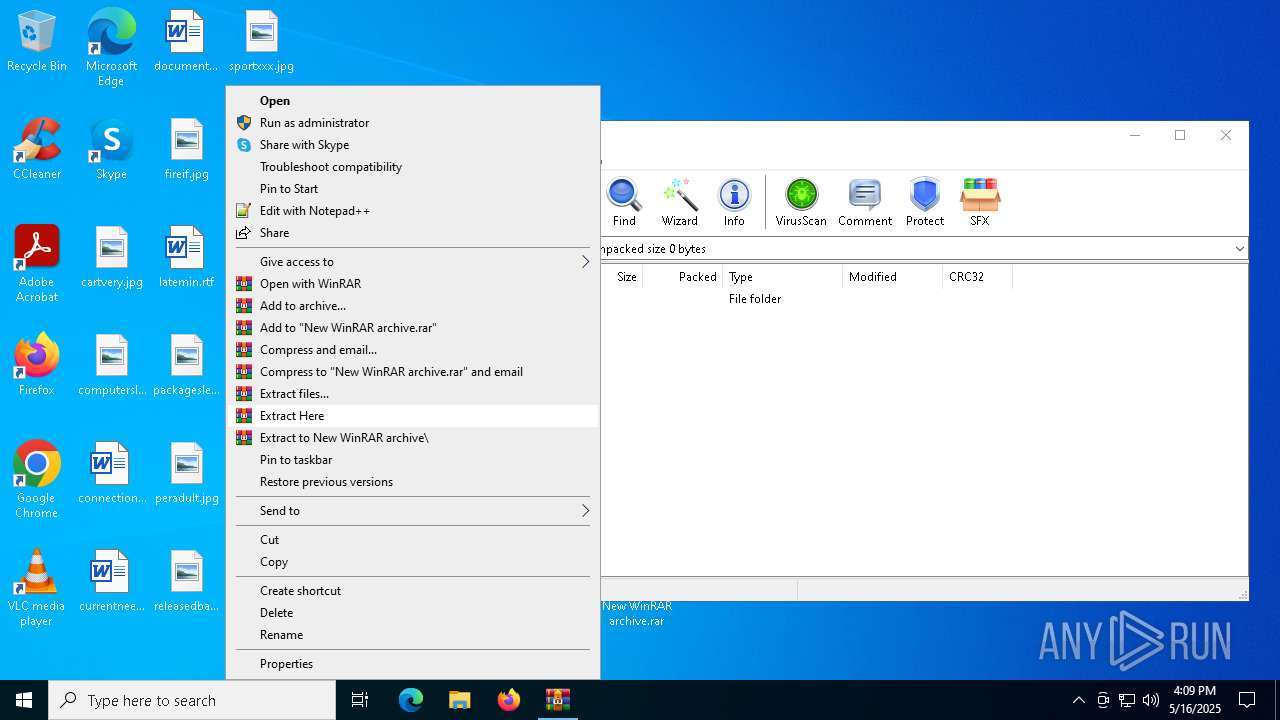Select Share with Skype option
The height and width of the screenshot is (720, 1280).
point(413,145)
